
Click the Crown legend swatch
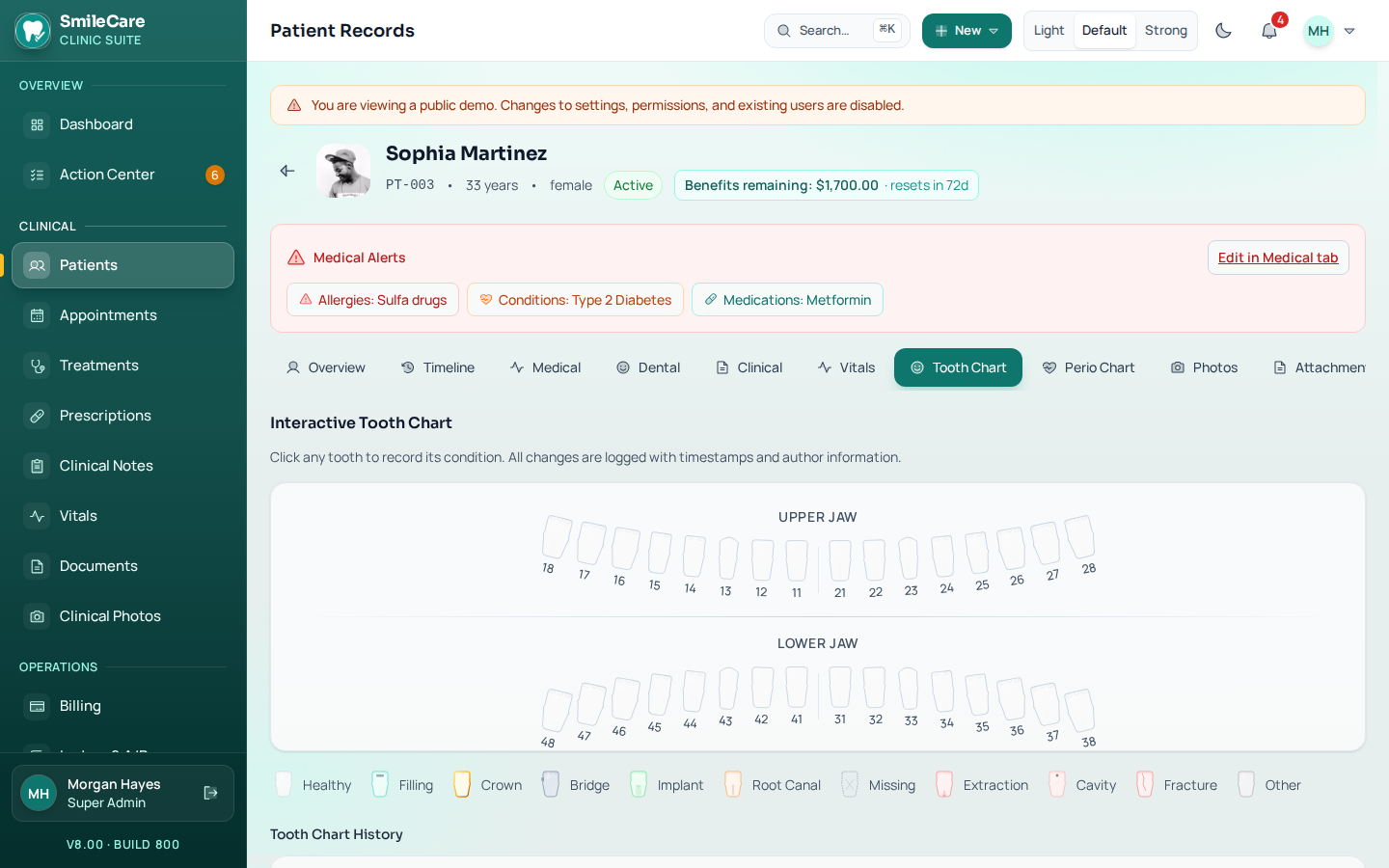pyautogui.click(x=462, y=784)
